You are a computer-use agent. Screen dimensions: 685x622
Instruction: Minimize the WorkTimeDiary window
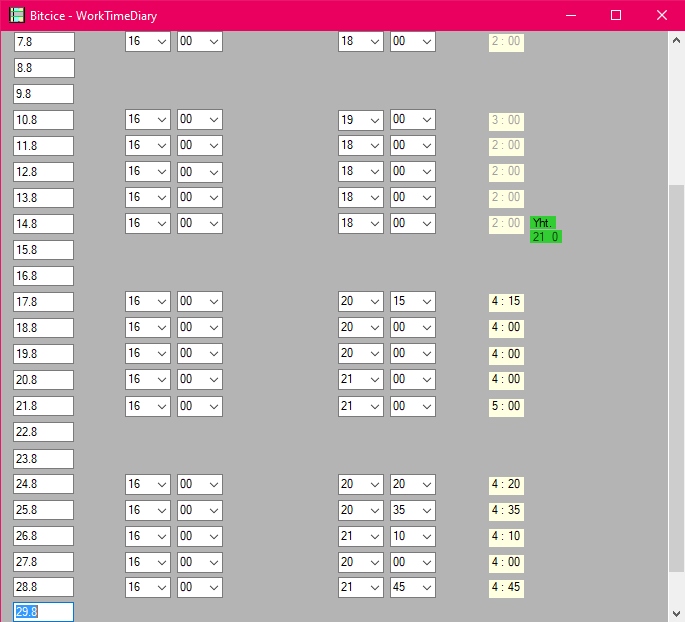pyautogui.click(x=571, y=16)
